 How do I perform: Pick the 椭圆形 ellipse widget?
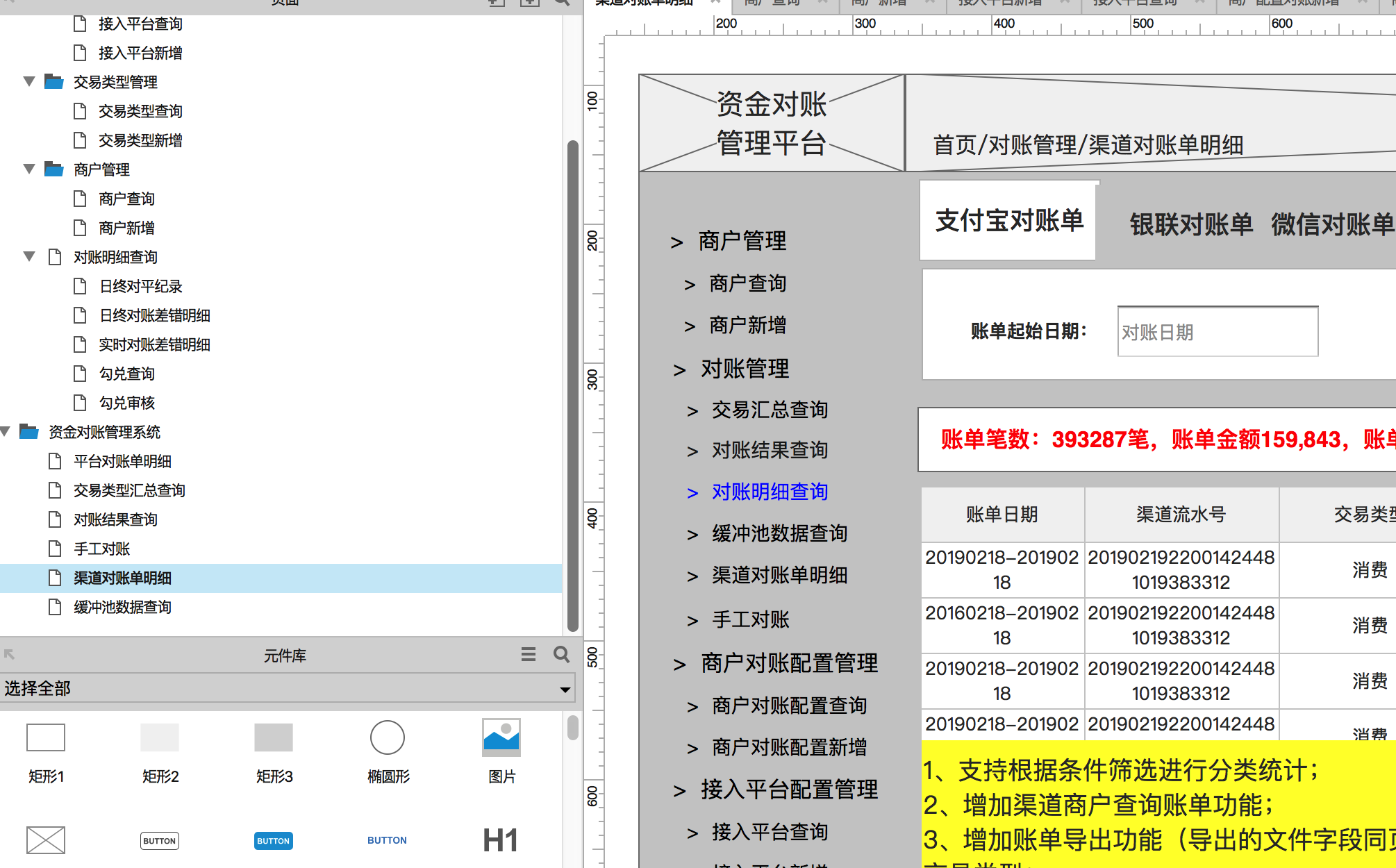(x=388, y=737)
